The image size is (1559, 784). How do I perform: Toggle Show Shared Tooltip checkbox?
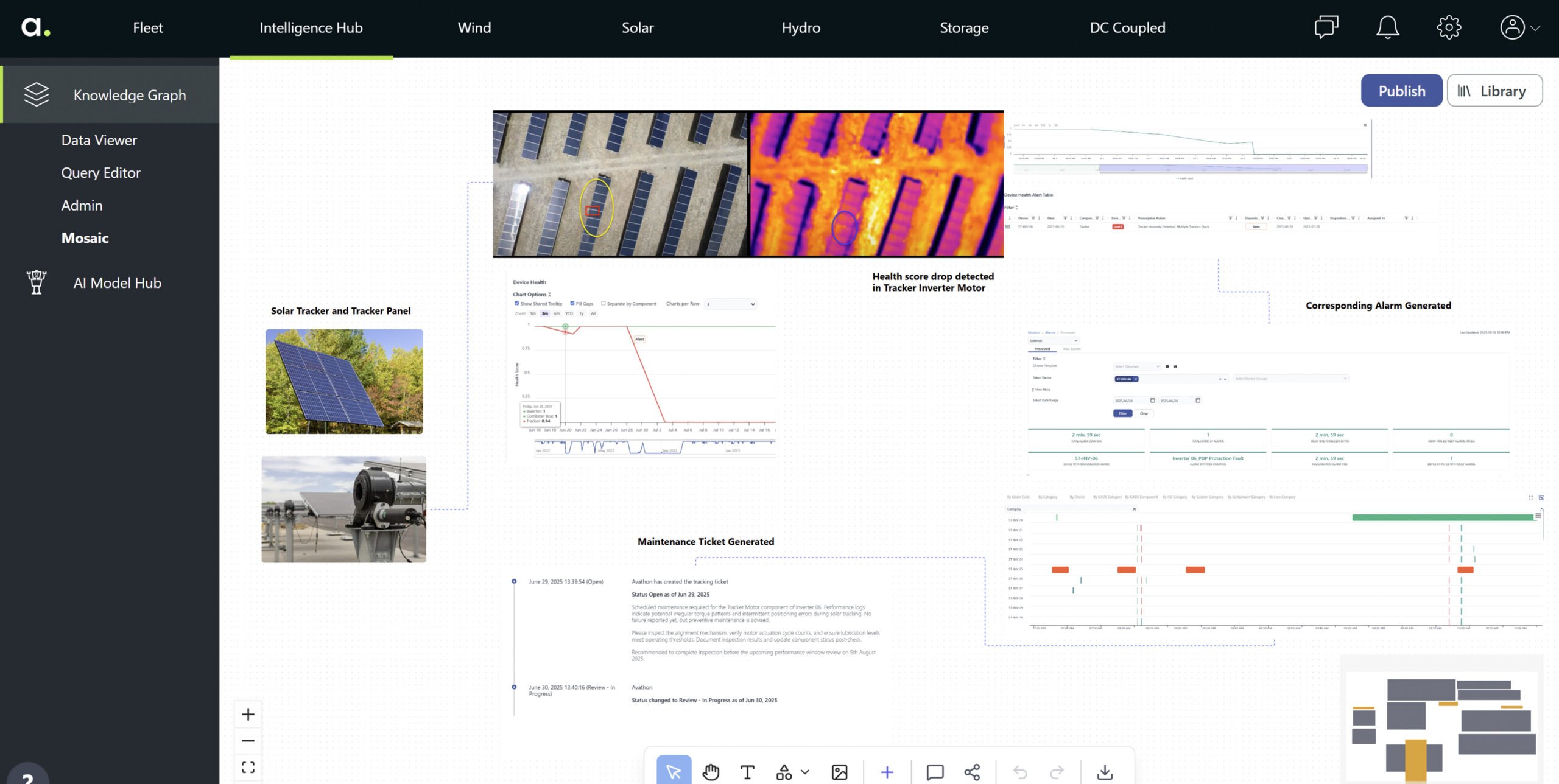(516, 303)
